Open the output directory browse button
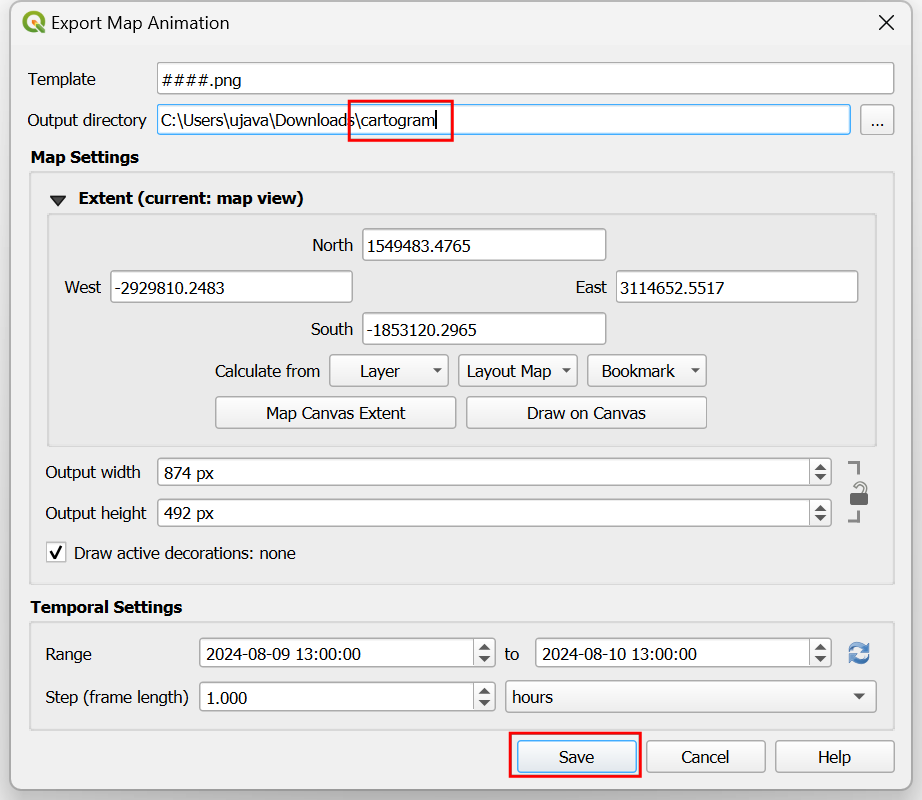 [x=876, y=120]
